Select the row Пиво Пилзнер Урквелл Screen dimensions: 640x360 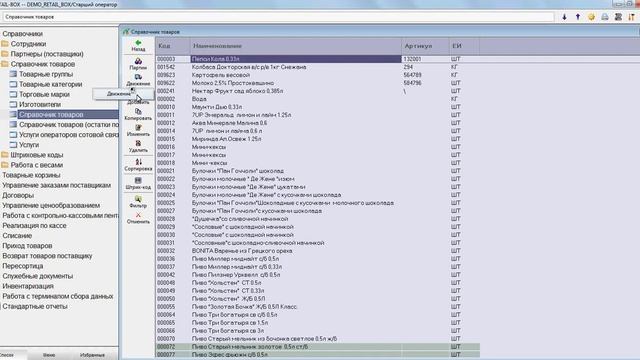pyautogui.click(x=318, y=275)
